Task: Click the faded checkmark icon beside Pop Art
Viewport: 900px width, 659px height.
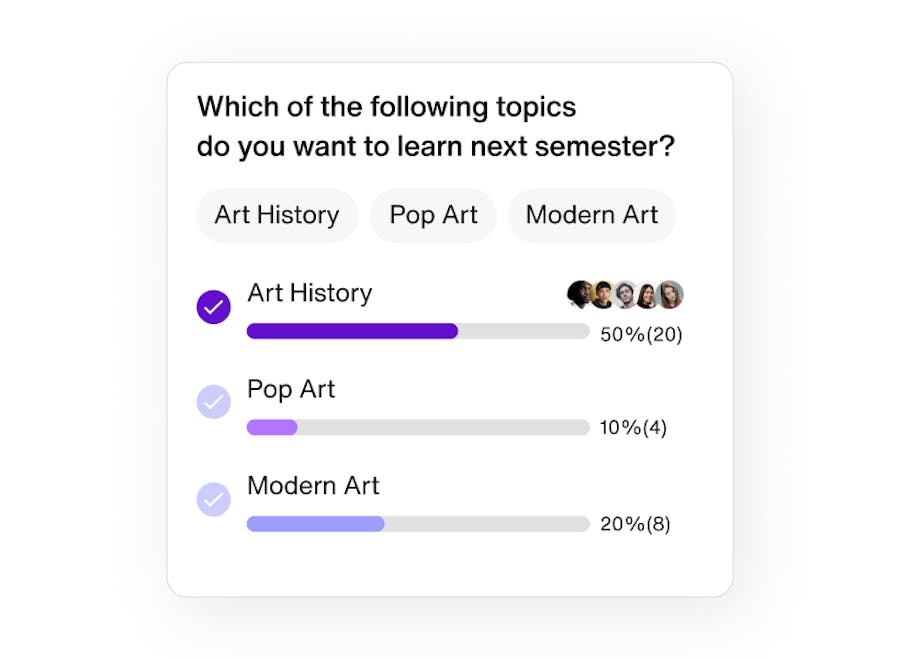Action: click(x=213, y=402)
